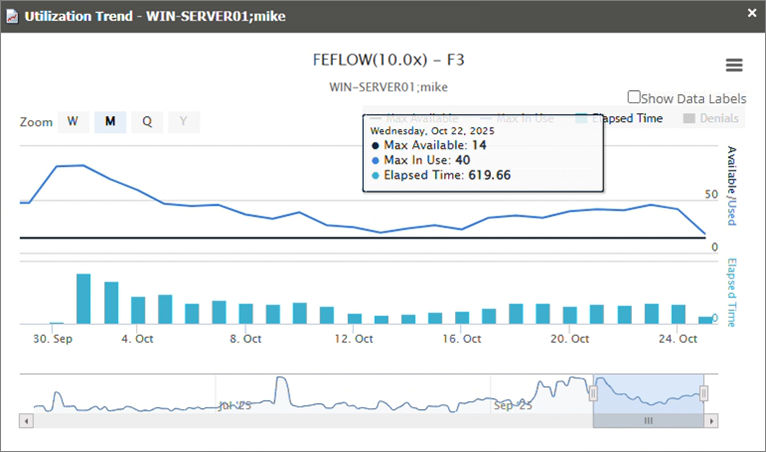Click the 16. Oct axis label
The height and width of the screenshot is (452, 766).
[462, 339]
